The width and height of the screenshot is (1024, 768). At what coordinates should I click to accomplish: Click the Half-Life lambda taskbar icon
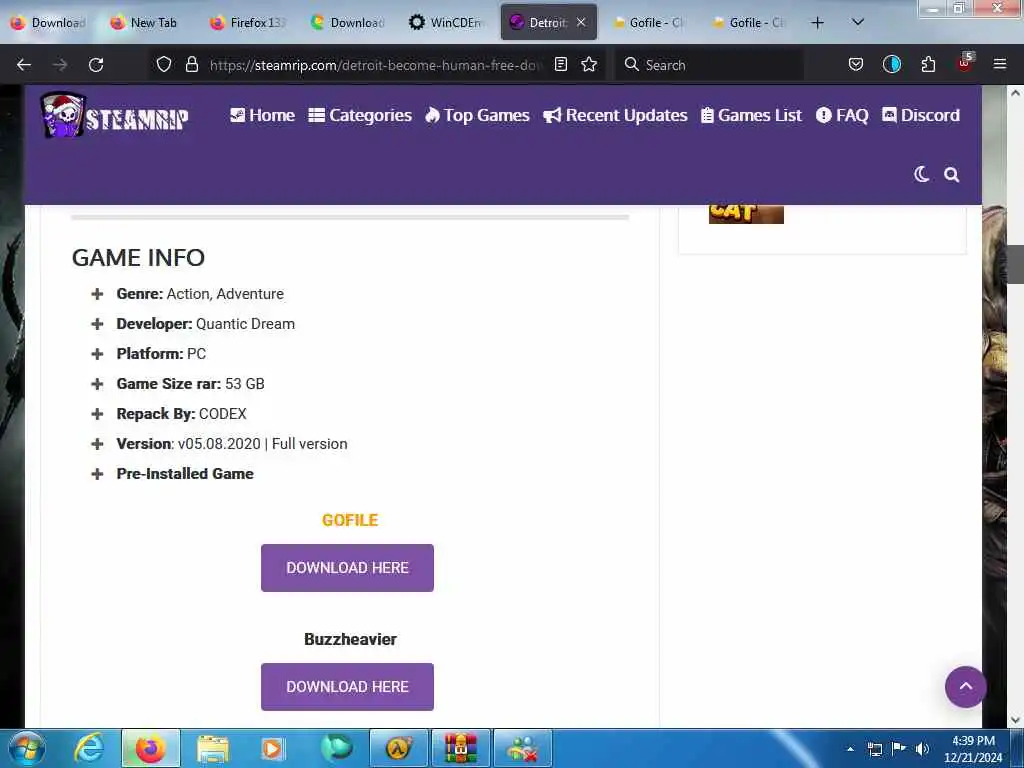point(398,748)
